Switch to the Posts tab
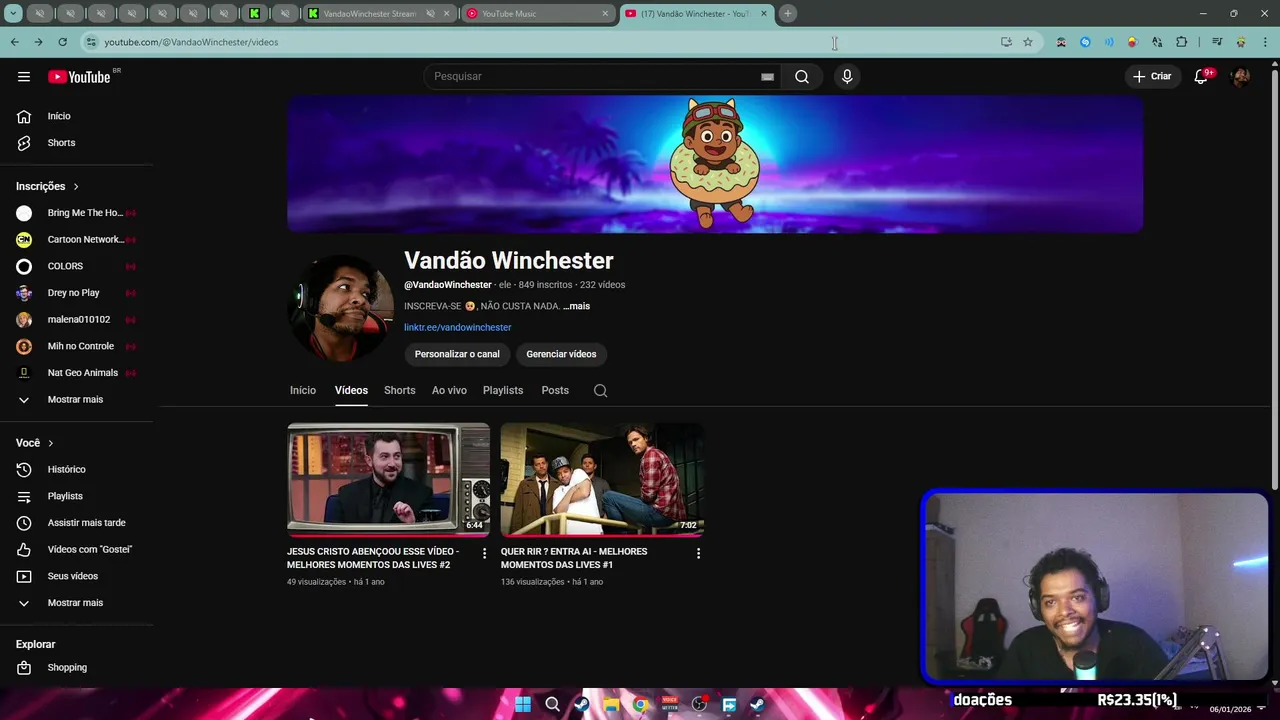This screenshot has height=720, width=1280. click(555, 390)
